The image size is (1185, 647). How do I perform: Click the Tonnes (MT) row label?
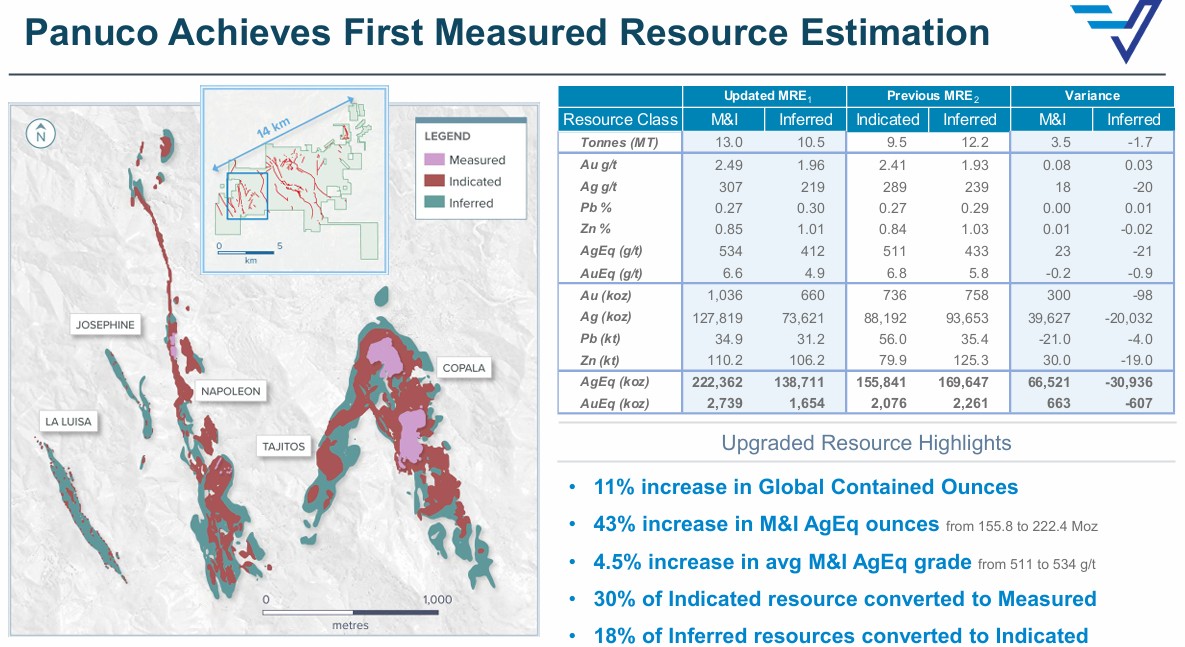619,142
